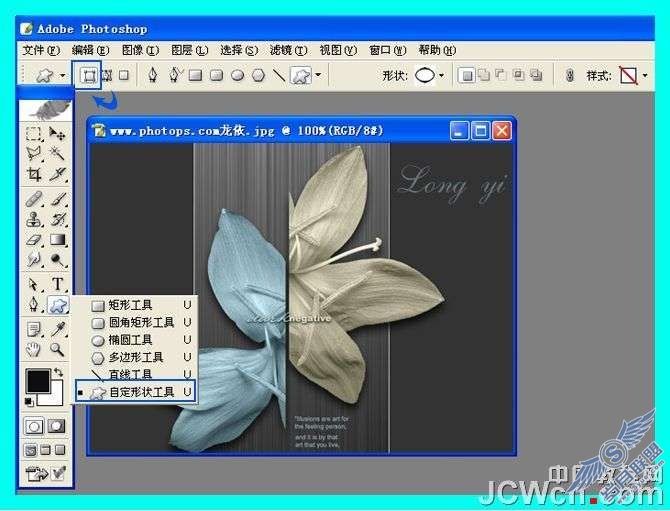Open the Notes tool

pos(34,329)
